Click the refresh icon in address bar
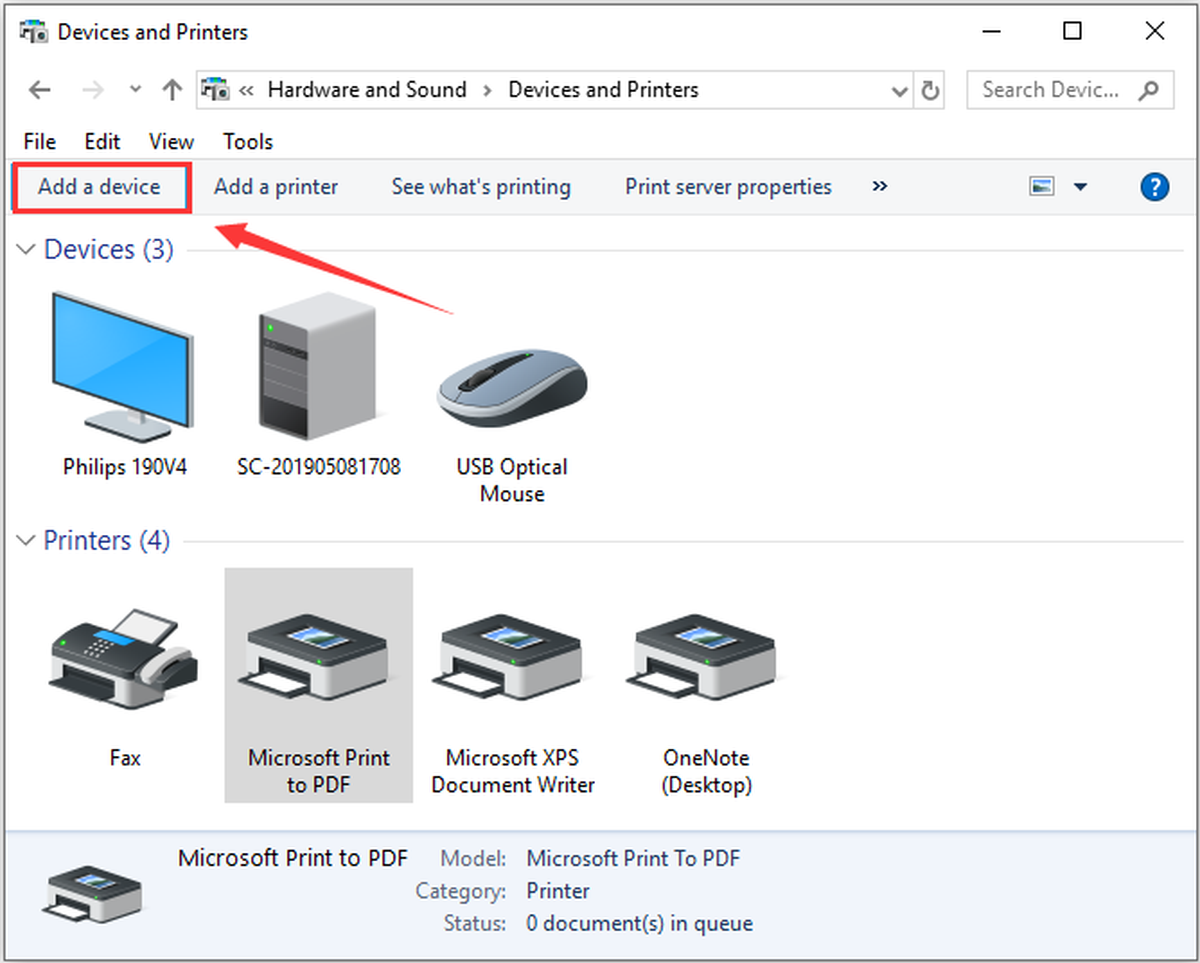Image resolution: width=1200 pixels, height=963 pixels. pyautogui.click(x=931, y=90)
